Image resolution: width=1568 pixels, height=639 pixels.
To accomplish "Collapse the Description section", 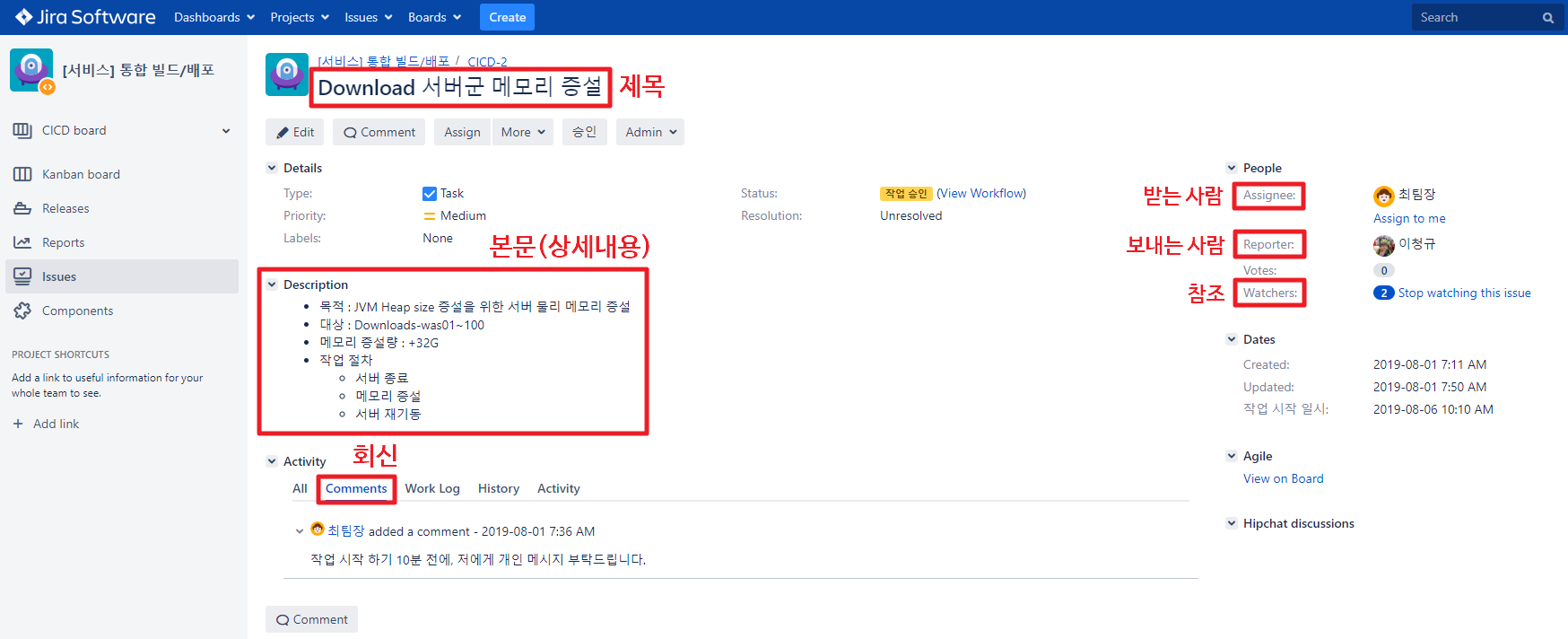I will point(272,284).
